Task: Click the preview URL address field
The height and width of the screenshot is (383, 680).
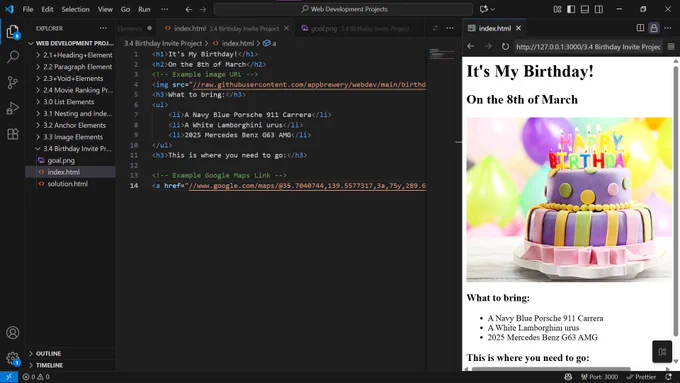Action: (x=588, y=47)
